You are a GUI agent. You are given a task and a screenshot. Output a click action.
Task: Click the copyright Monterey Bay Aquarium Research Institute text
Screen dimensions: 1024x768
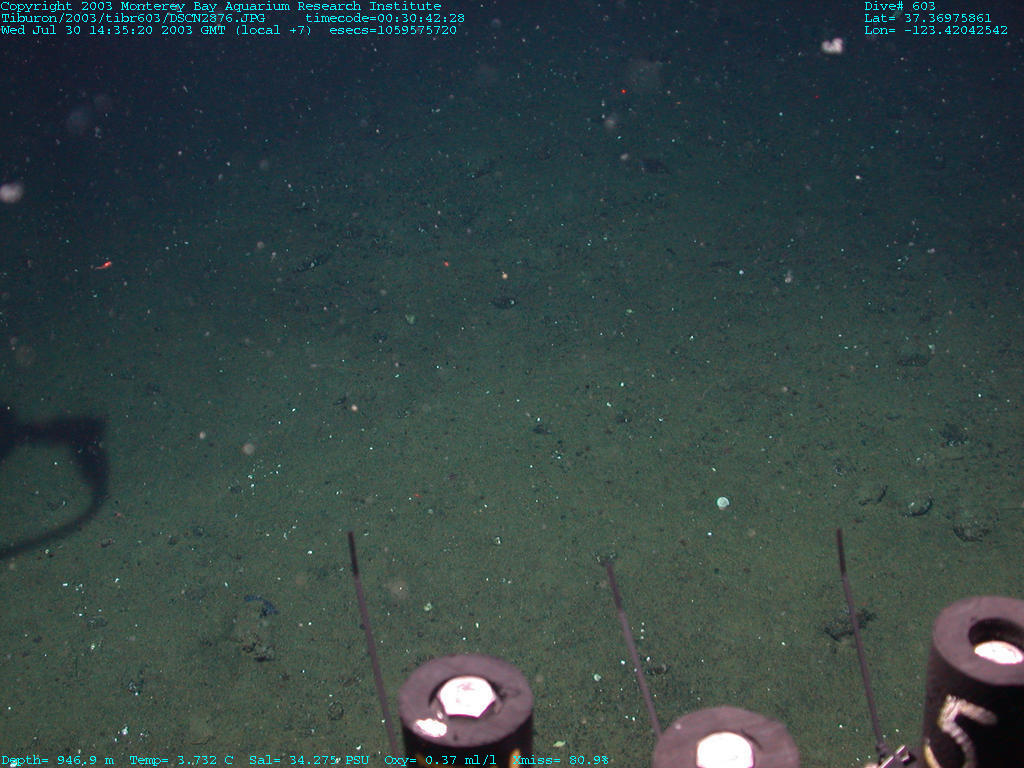pyautogui.click(x=221, y=7)
